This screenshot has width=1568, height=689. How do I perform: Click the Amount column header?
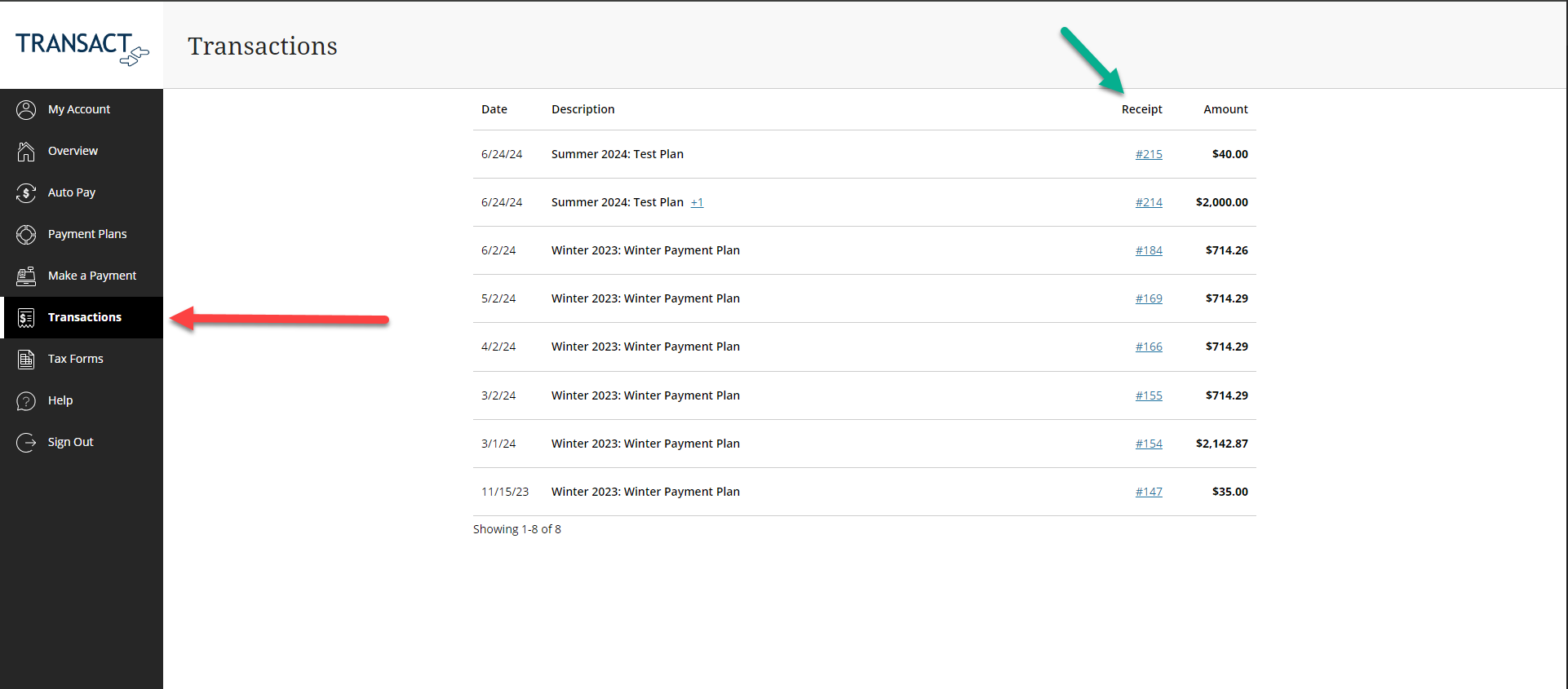pyautogui.click(x=1225, y=109)
